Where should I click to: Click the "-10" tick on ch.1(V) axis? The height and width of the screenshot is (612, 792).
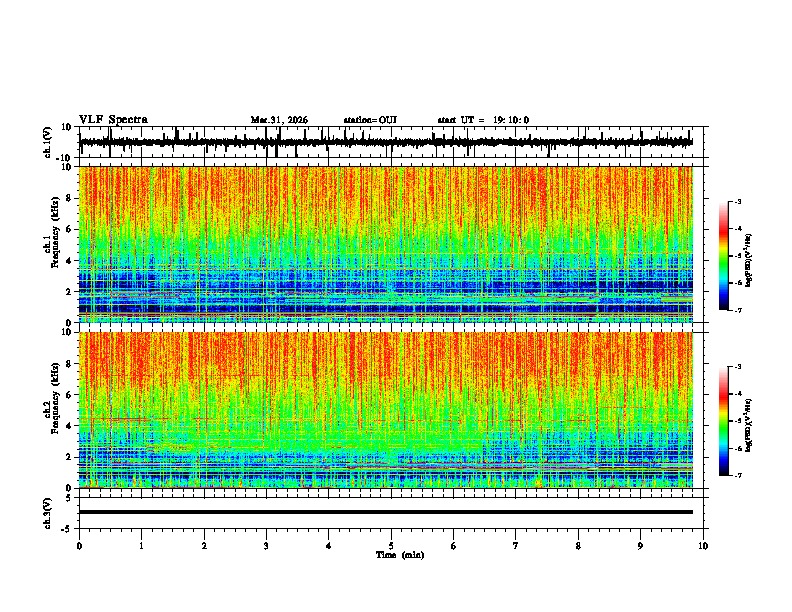point(65,158)
